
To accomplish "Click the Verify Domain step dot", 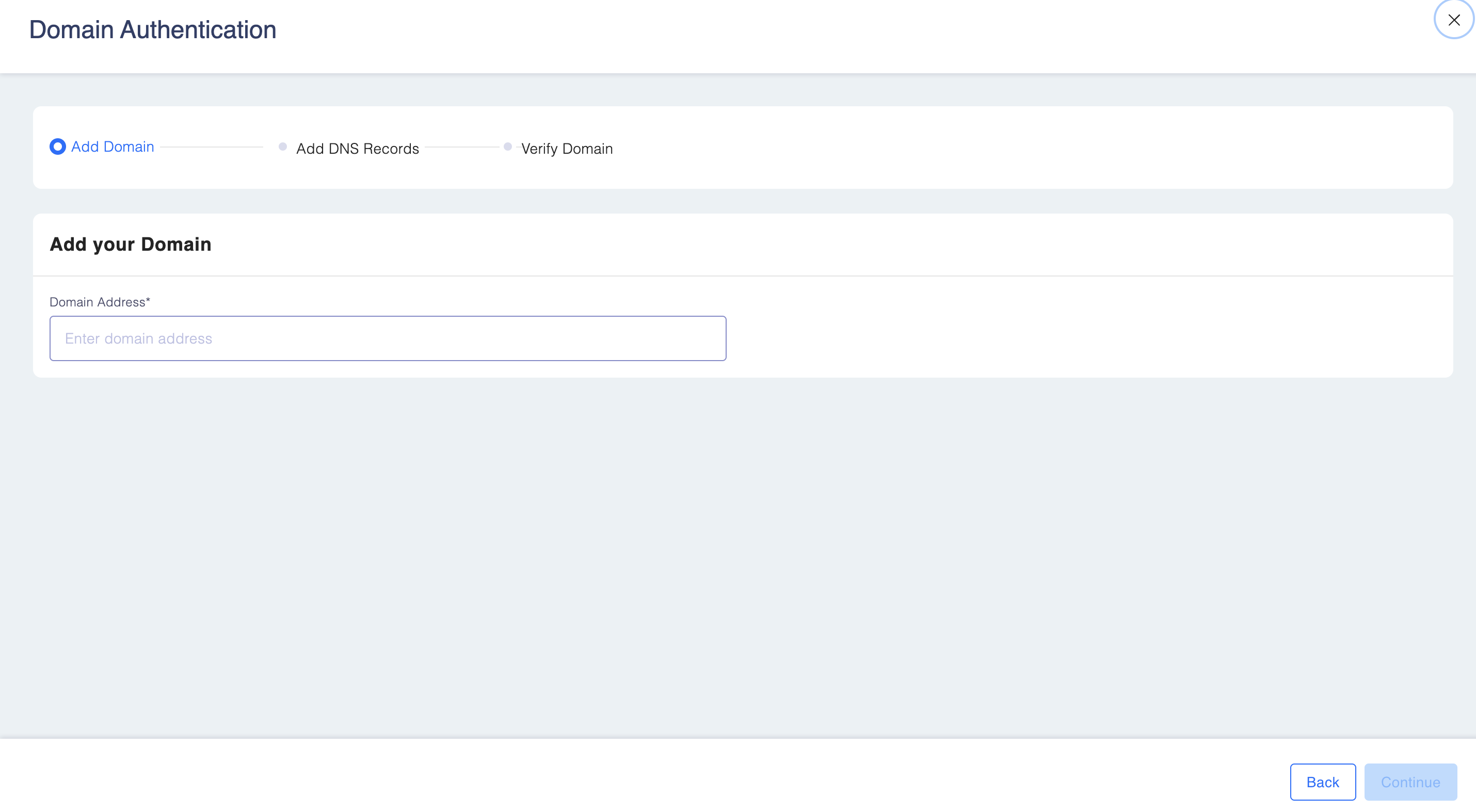I will [x=507, y=147].
